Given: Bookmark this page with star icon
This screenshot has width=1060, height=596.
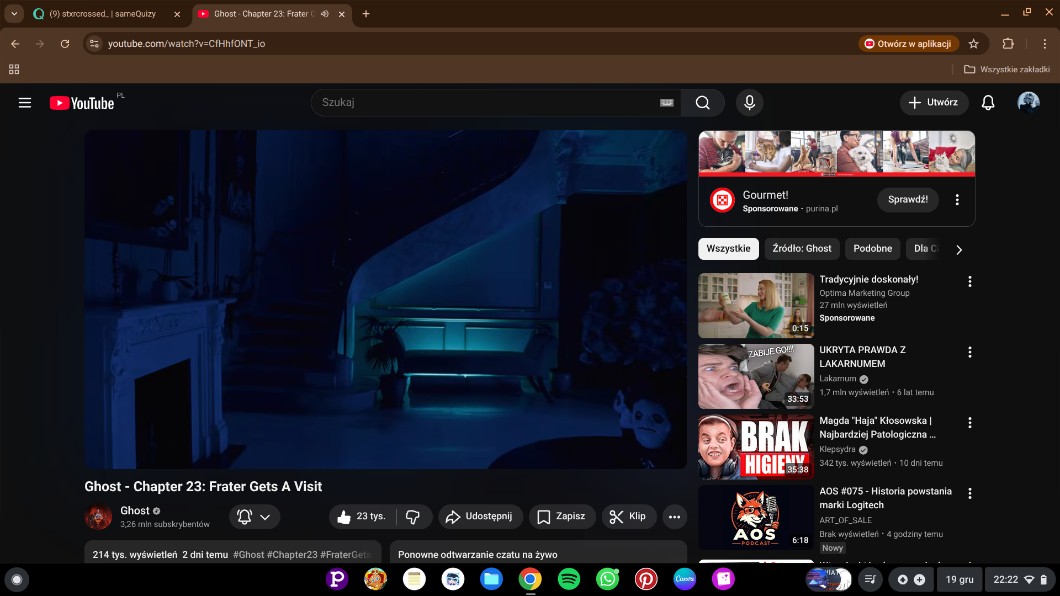Looking at the screenshot, I should pos(974,44).
